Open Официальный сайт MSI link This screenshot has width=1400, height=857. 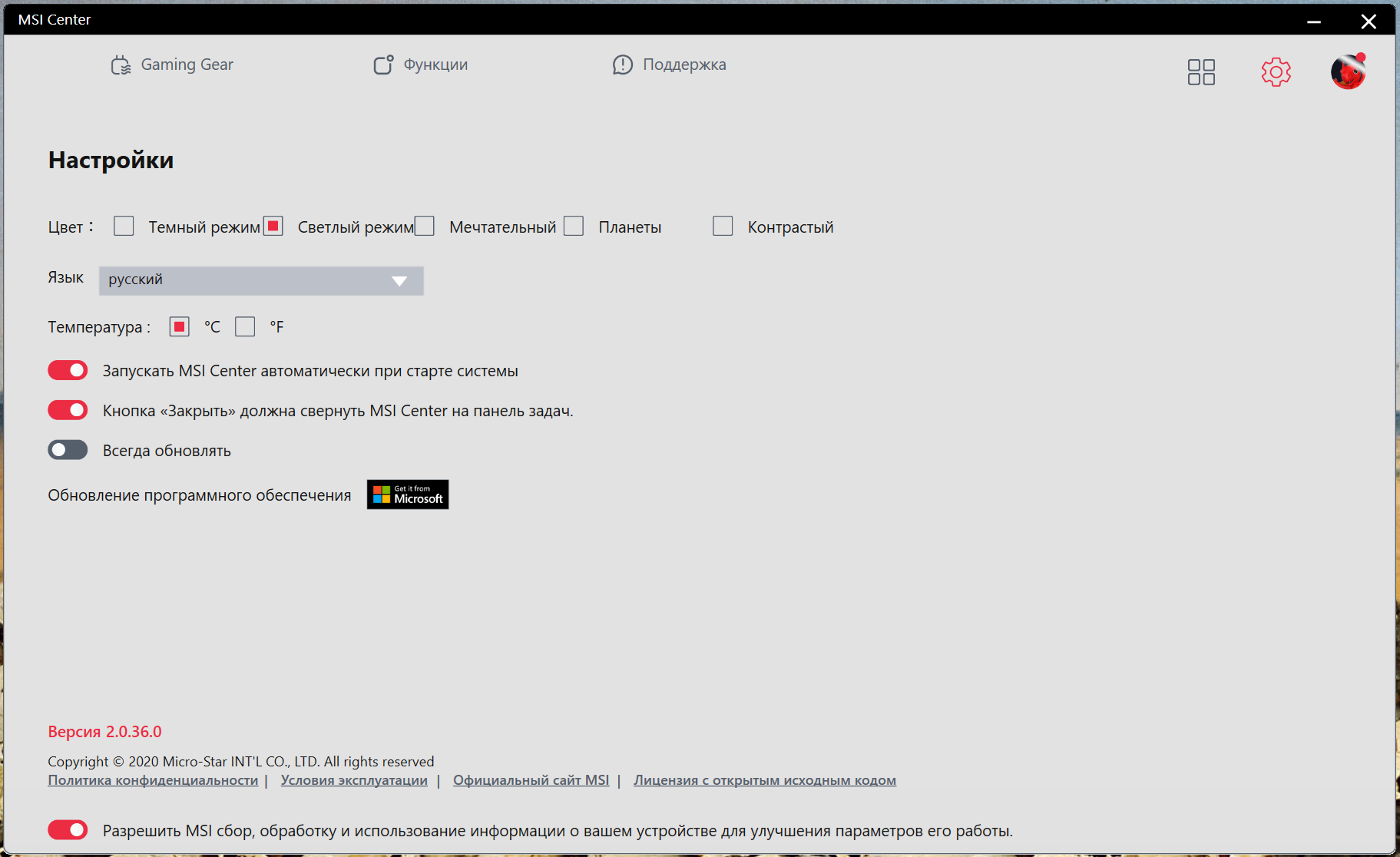(531, 780)
